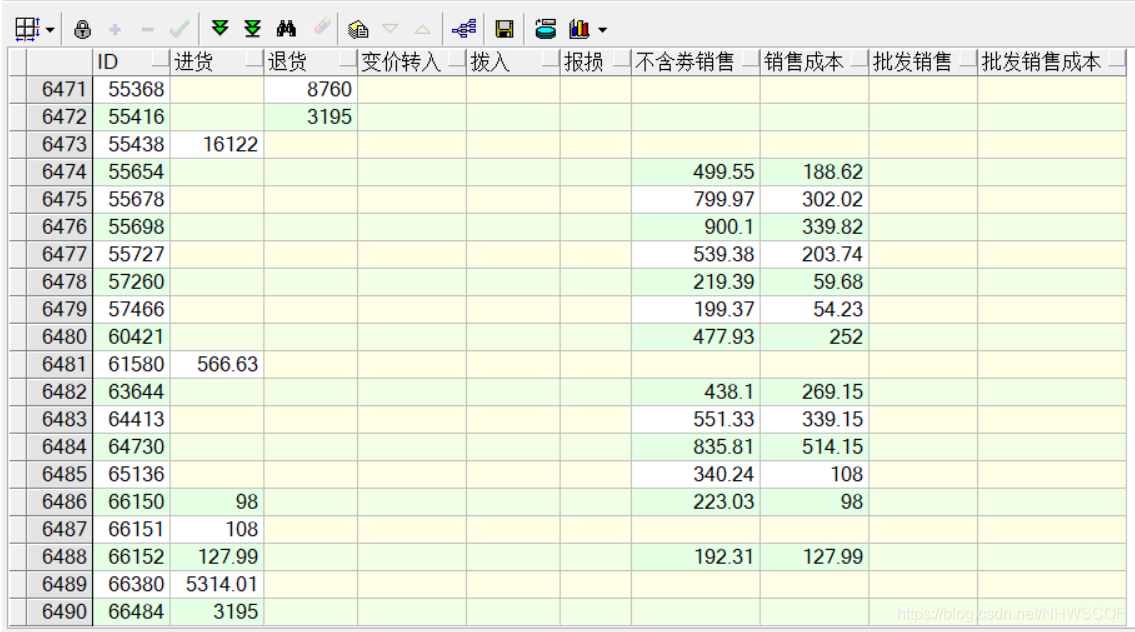
Task: Select row number 6475
Action: (59, 199)
